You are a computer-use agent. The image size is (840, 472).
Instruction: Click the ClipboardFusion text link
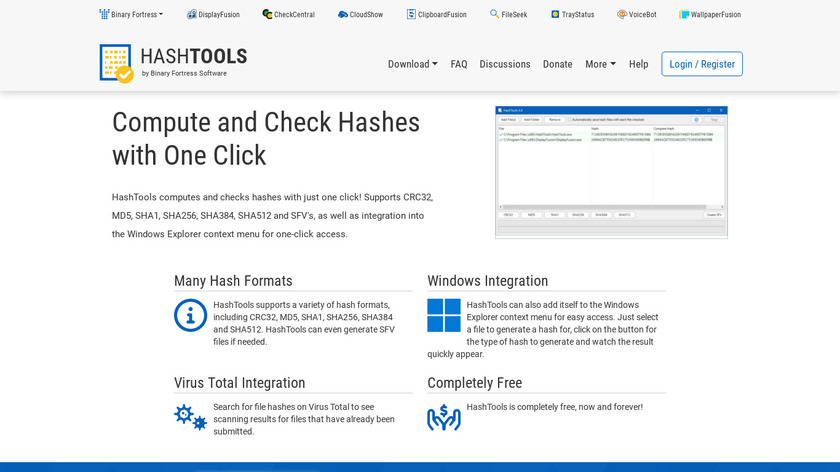click(x=442, y=14)
